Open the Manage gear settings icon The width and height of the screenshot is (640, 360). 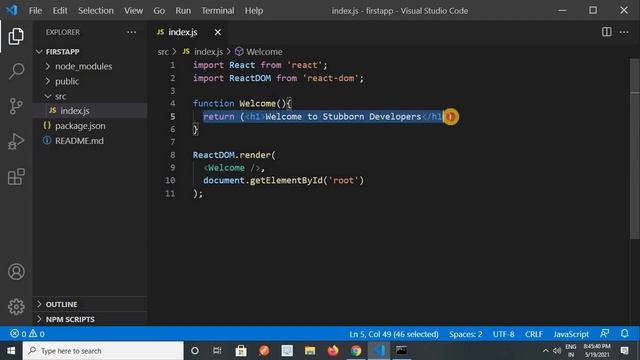tap(16, 307)
